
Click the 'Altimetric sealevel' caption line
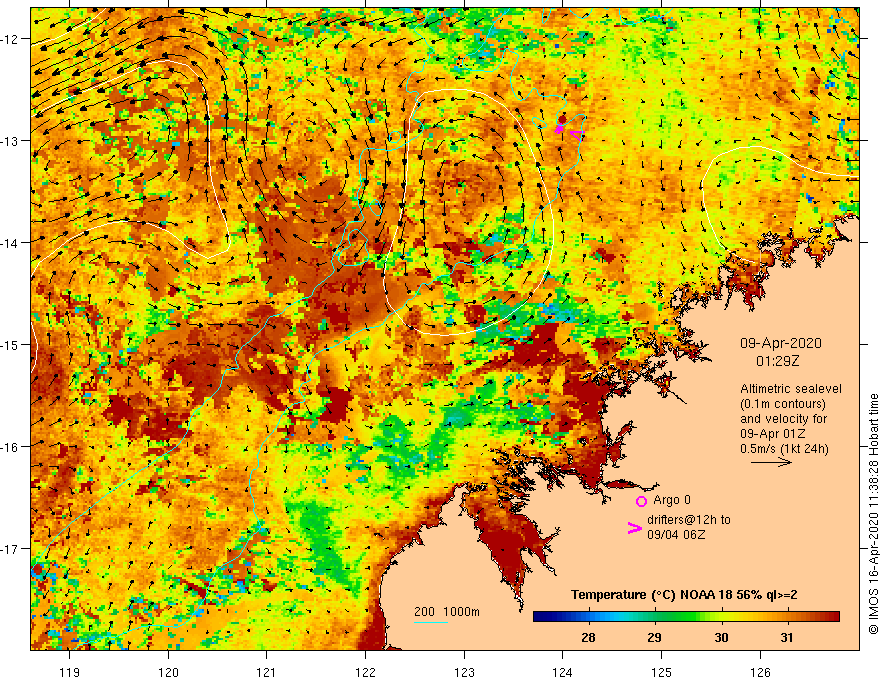pyautogui.click(x=791, y=389)
